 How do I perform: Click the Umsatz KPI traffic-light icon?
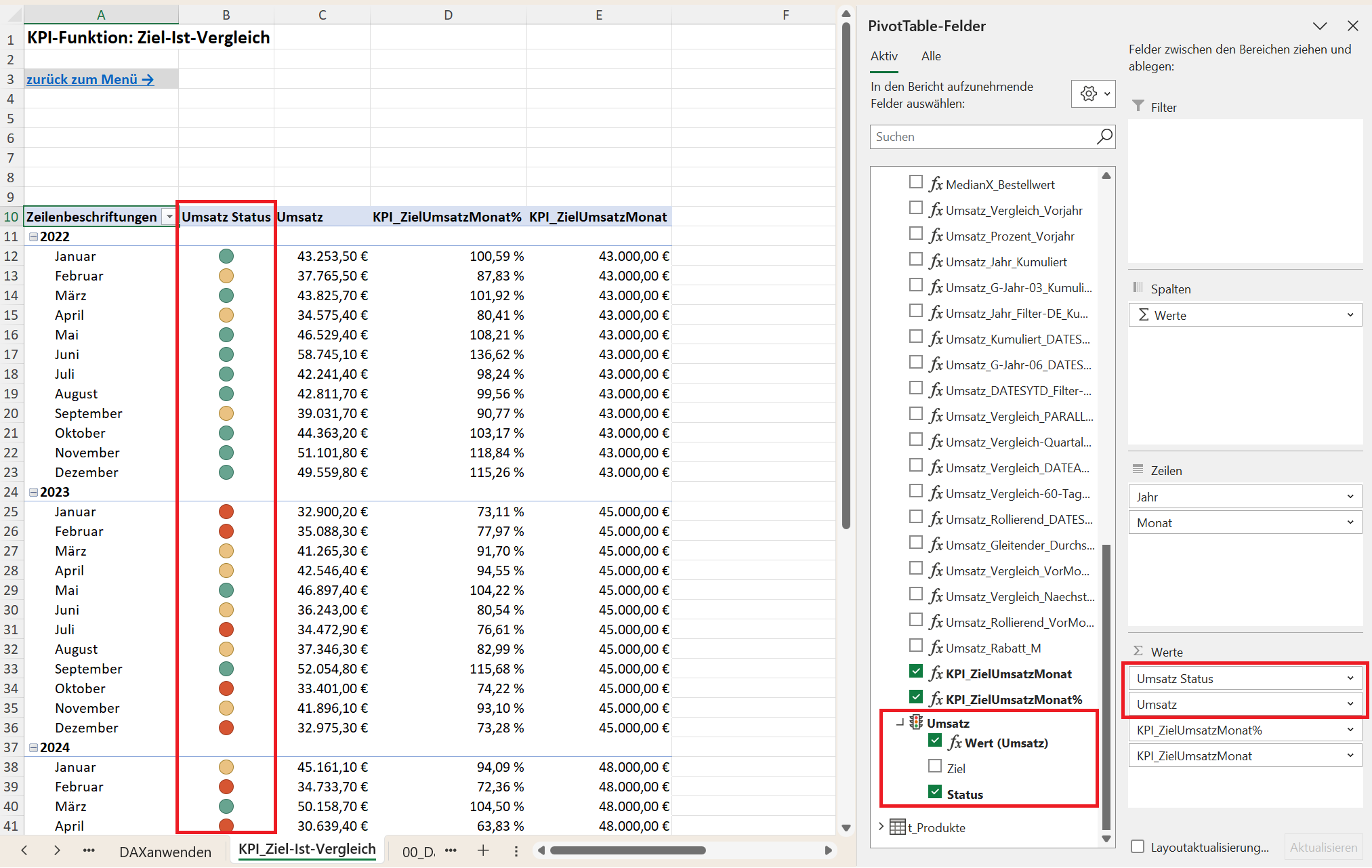[916, 722]
